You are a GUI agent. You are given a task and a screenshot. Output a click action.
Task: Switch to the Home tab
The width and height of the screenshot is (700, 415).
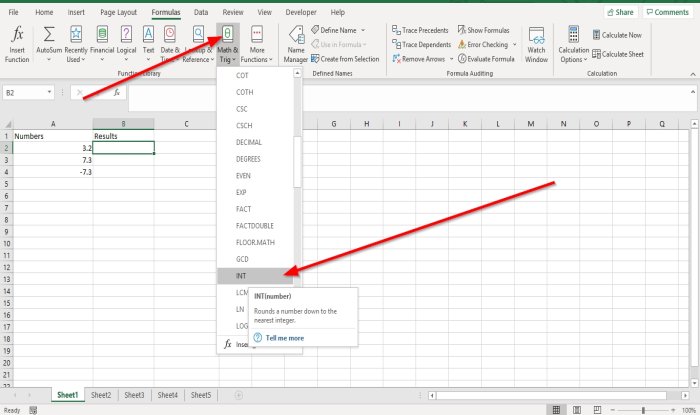[x=44, y=12]
